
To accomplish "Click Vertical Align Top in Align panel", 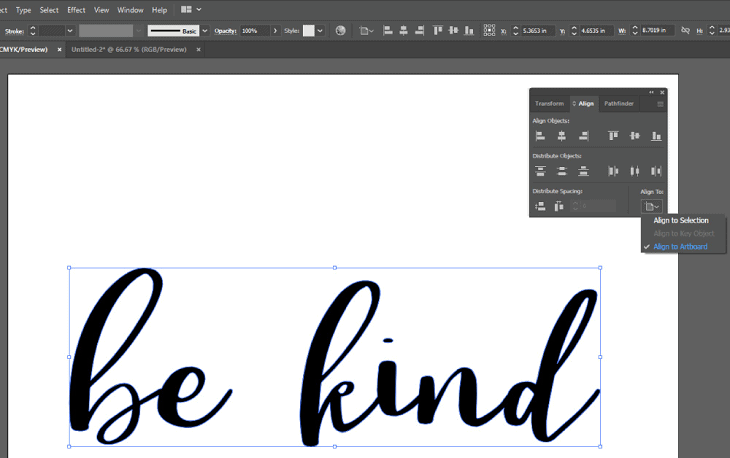I will point(613,136).
